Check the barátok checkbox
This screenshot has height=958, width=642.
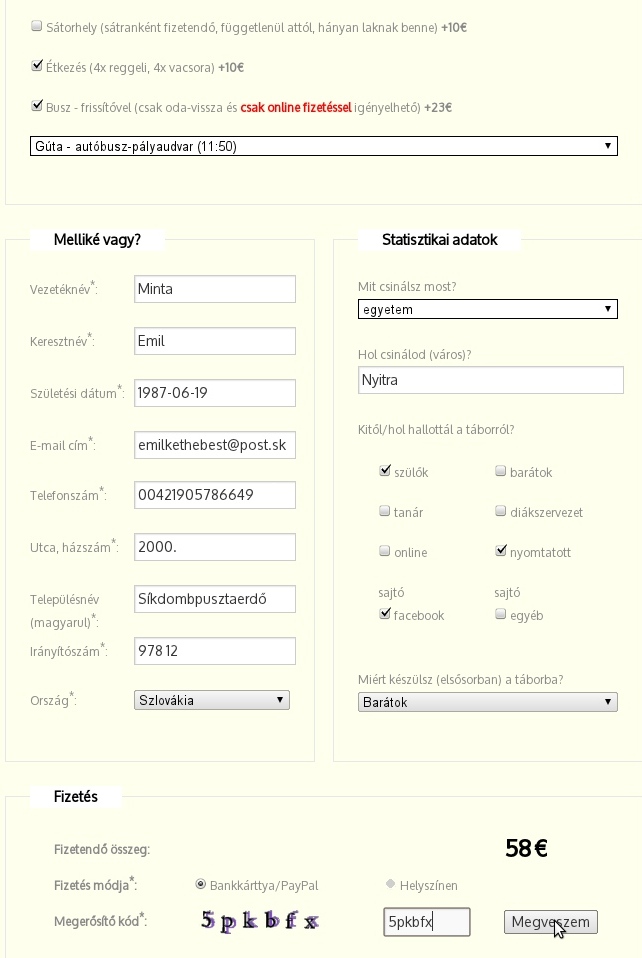pos(501,471)
